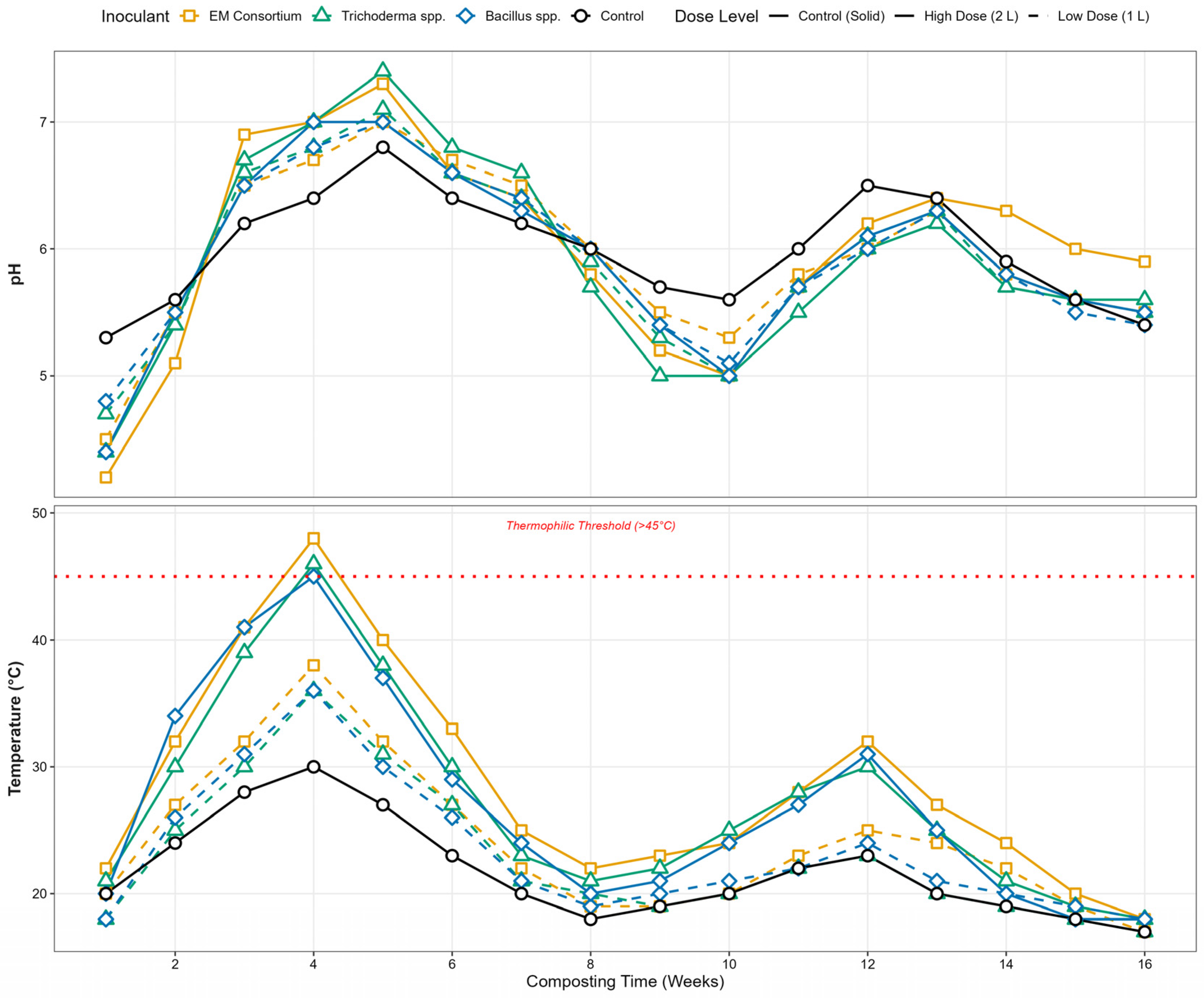Click the Control circle at 30°C week 4

(x=313, y=767)
